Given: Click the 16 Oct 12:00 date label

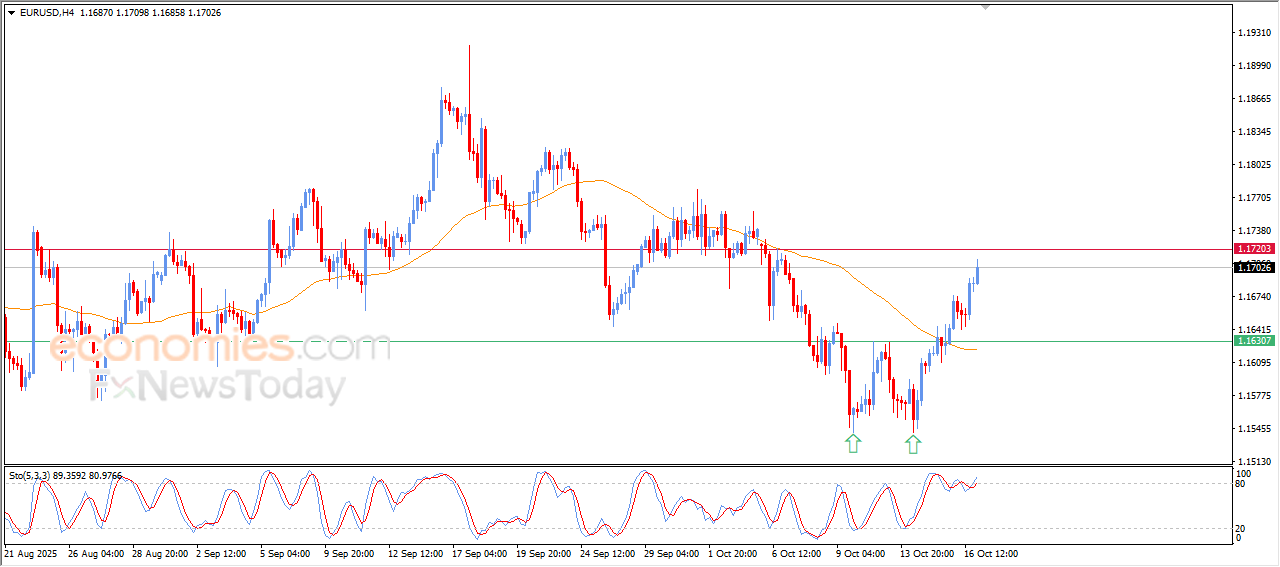Looking at the screenshot, I should [990, 553].
